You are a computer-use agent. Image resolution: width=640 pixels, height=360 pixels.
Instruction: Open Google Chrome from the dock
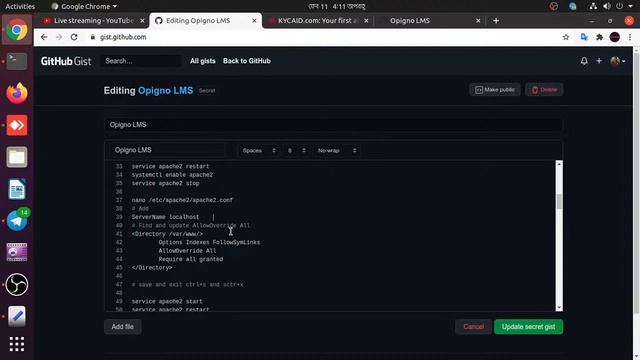point(17,30)
